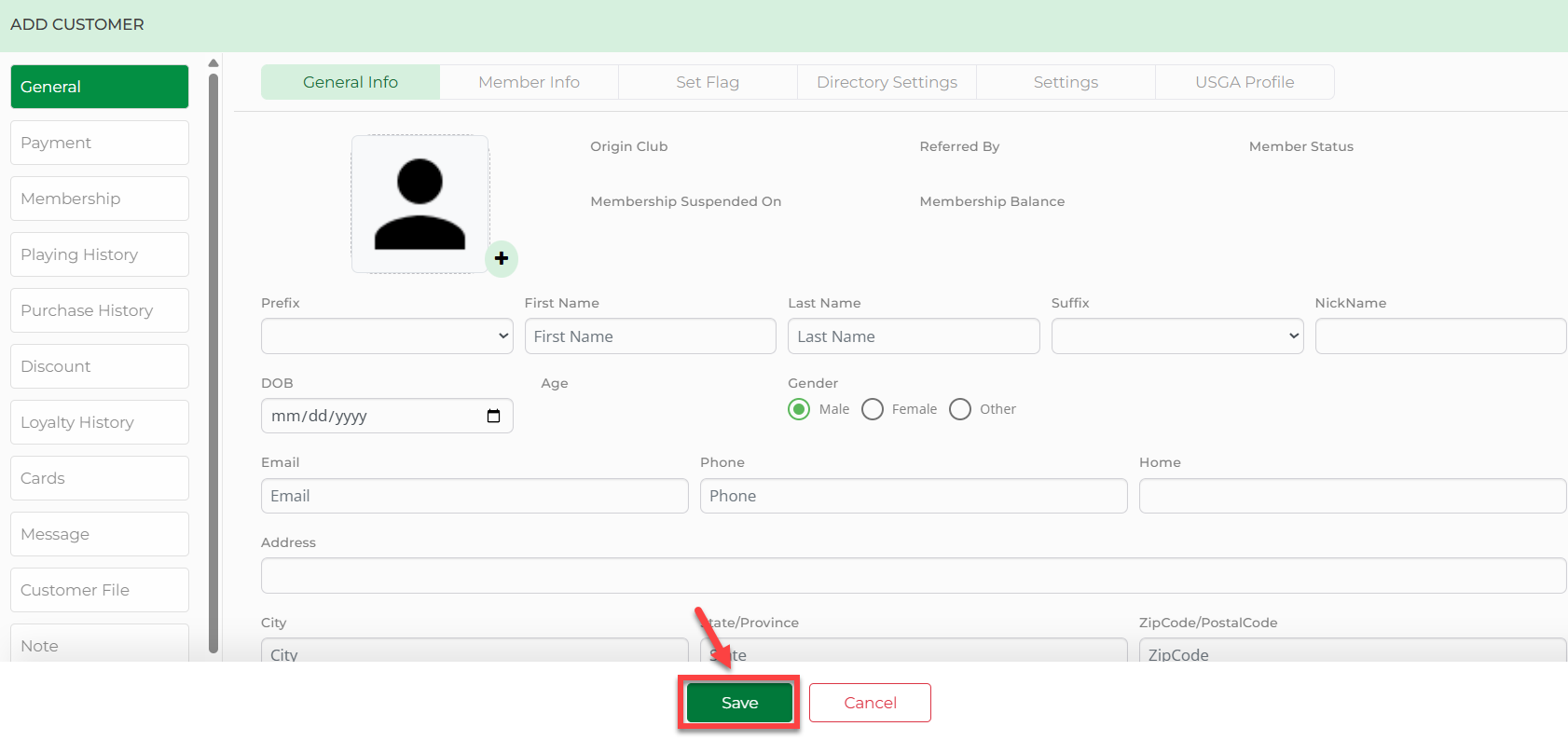The image size is (1568, 740).
Task: Focus the Email input field
Action: (x=475, y=496)
